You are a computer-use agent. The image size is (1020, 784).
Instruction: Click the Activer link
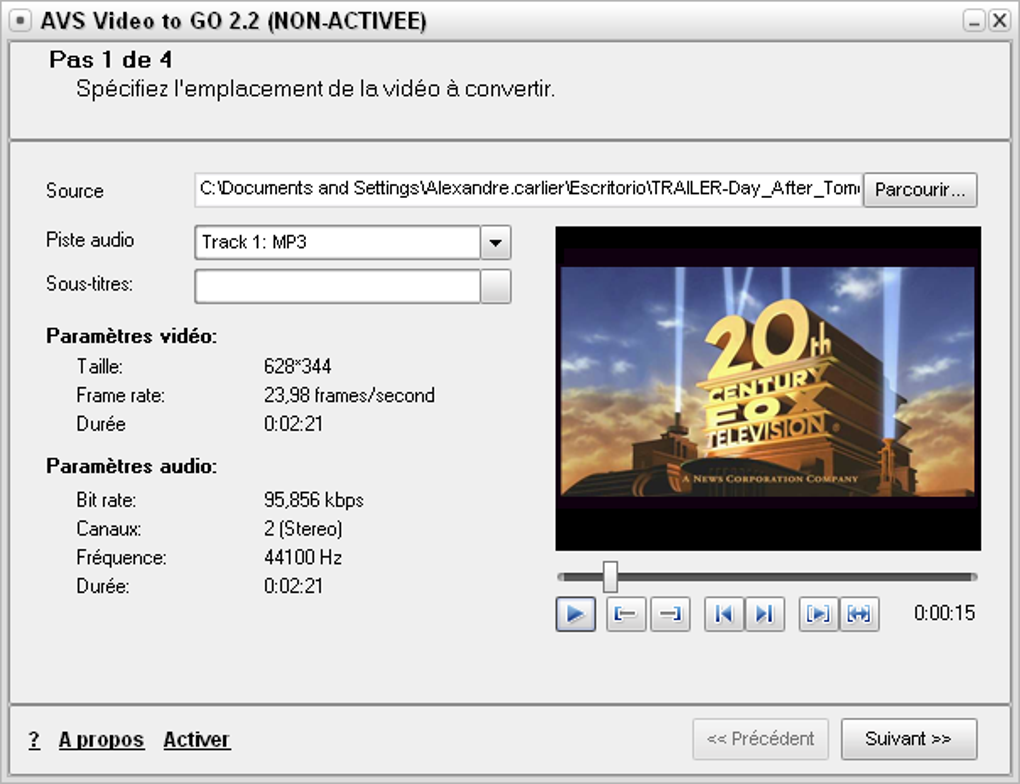coord(196,740)
